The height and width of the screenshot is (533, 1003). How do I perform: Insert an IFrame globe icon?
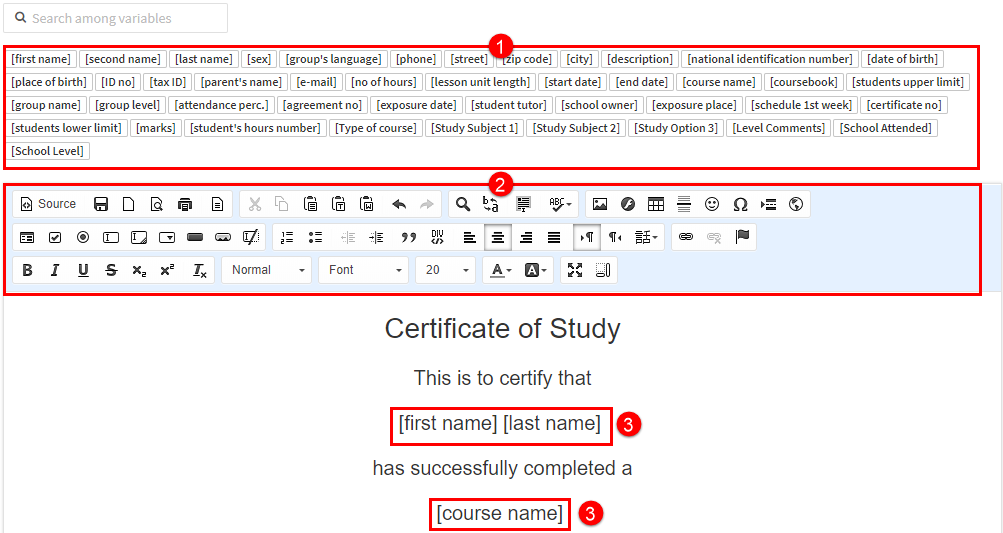pos(796,204)
